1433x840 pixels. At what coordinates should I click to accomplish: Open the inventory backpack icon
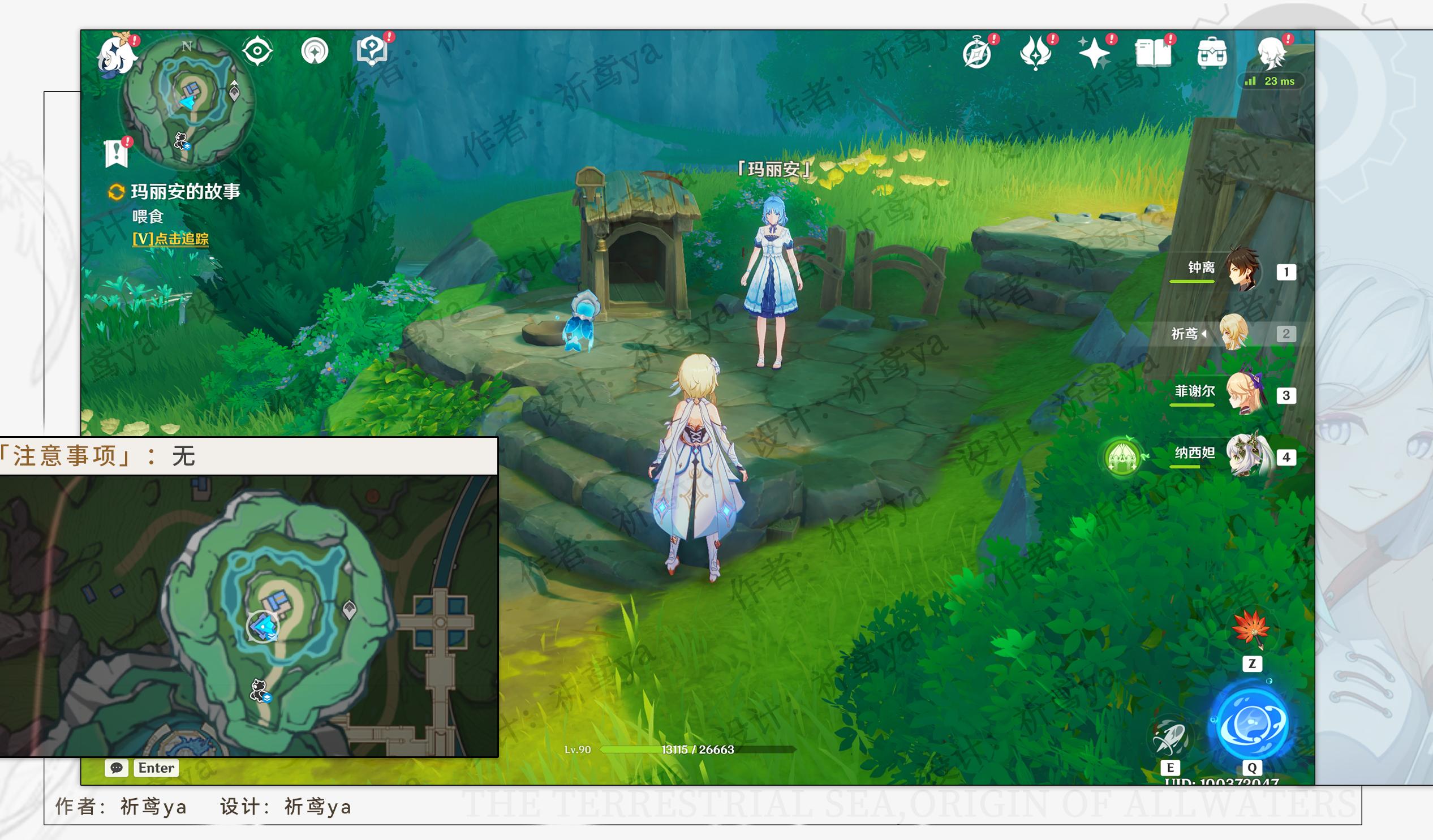(x=1212, y=54)
